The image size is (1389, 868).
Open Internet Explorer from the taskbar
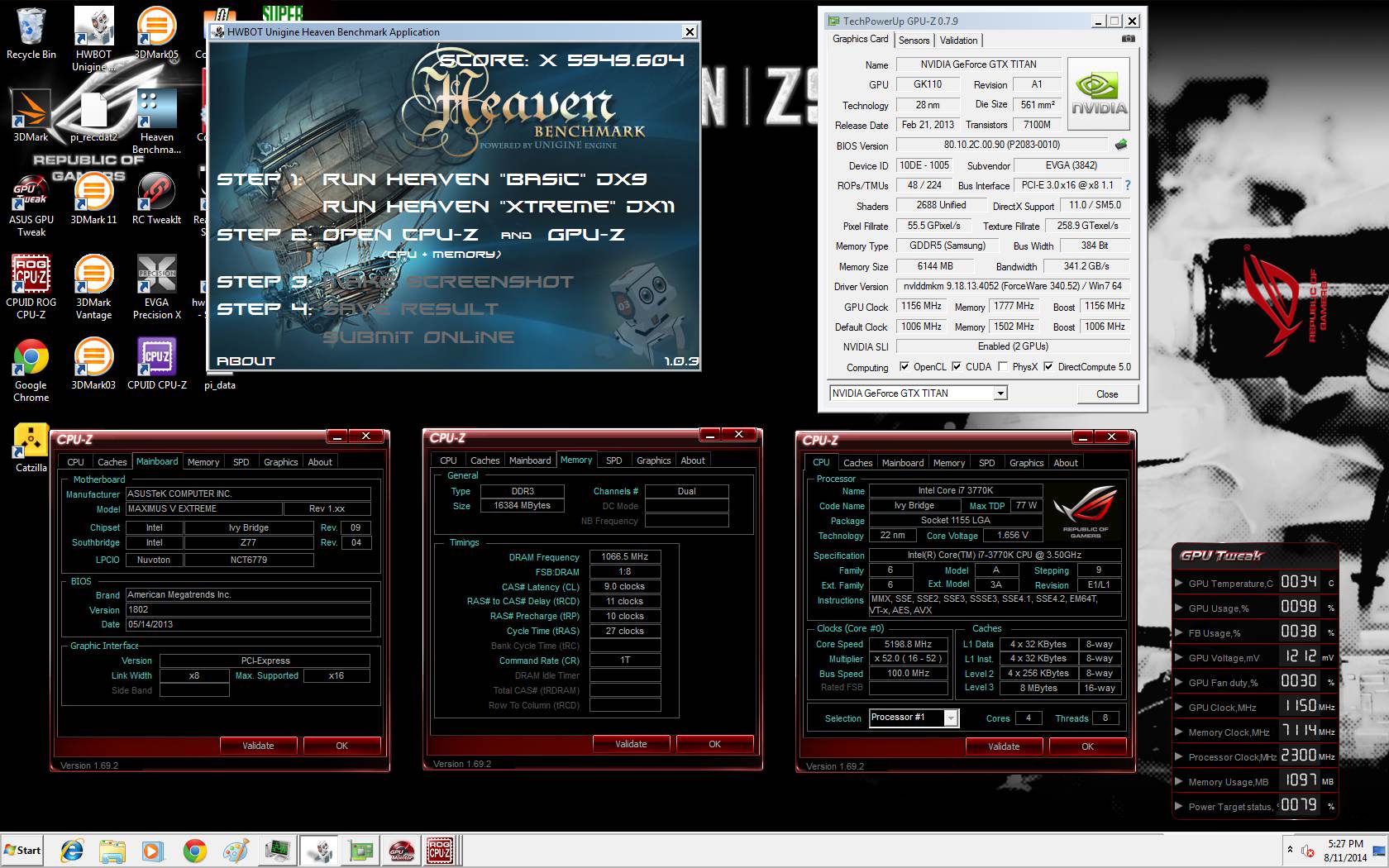coord(73,851)
